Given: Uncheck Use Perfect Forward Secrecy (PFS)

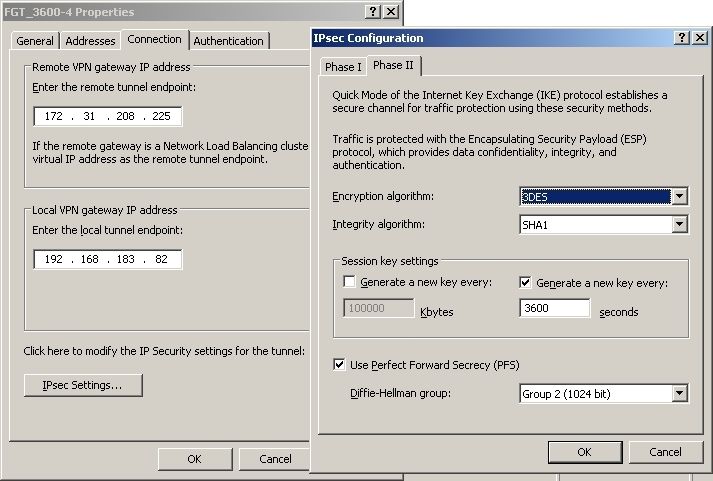Looking at the screenshot, I should (x=339, y=365).
